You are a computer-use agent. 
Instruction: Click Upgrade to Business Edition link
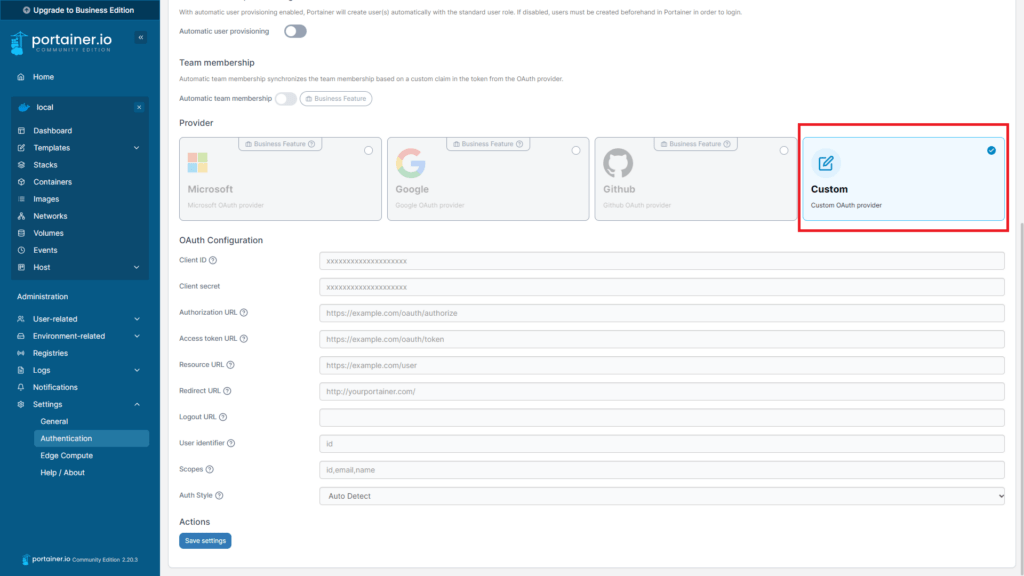pyautogui.click(x=78, y=10)
